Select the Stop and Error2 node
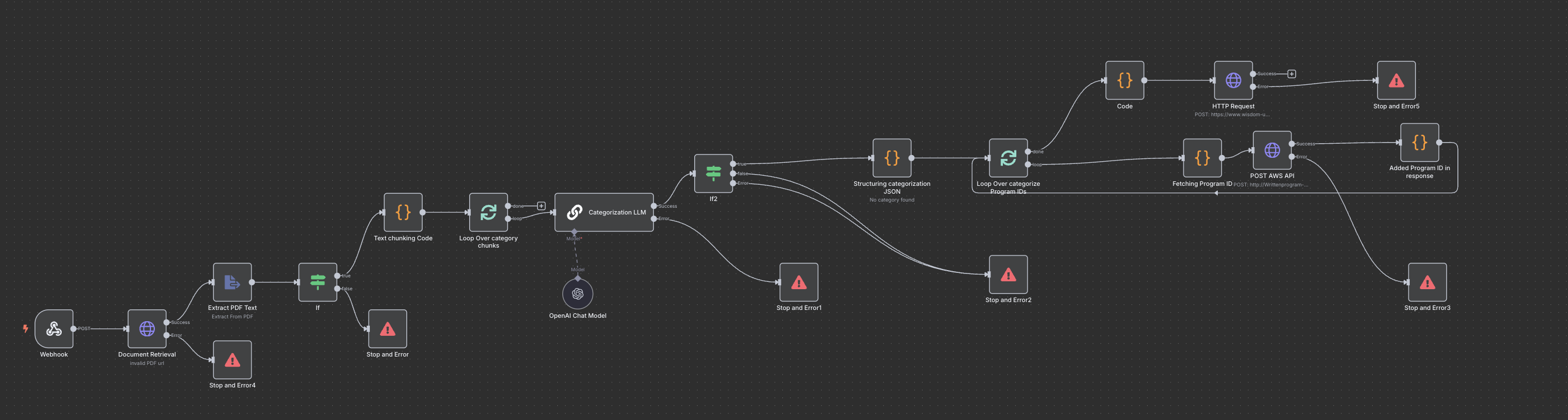The width and height of the screenshot is (1568, 420). 1008,275
